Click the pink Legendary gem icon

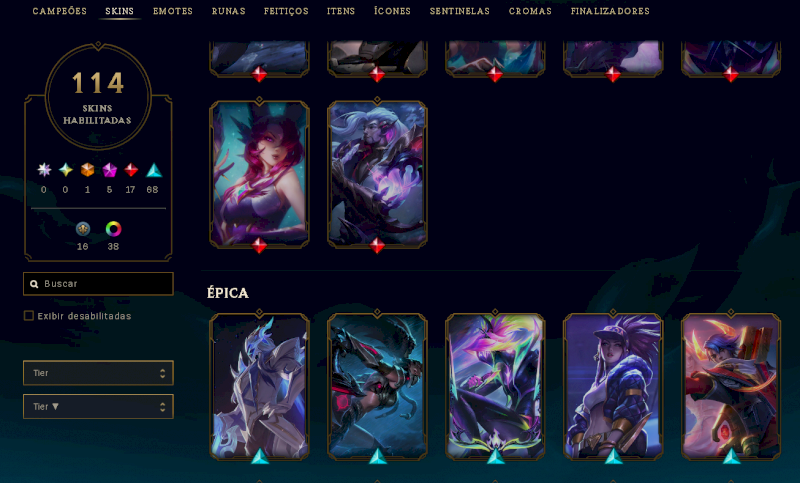[109, 170]
